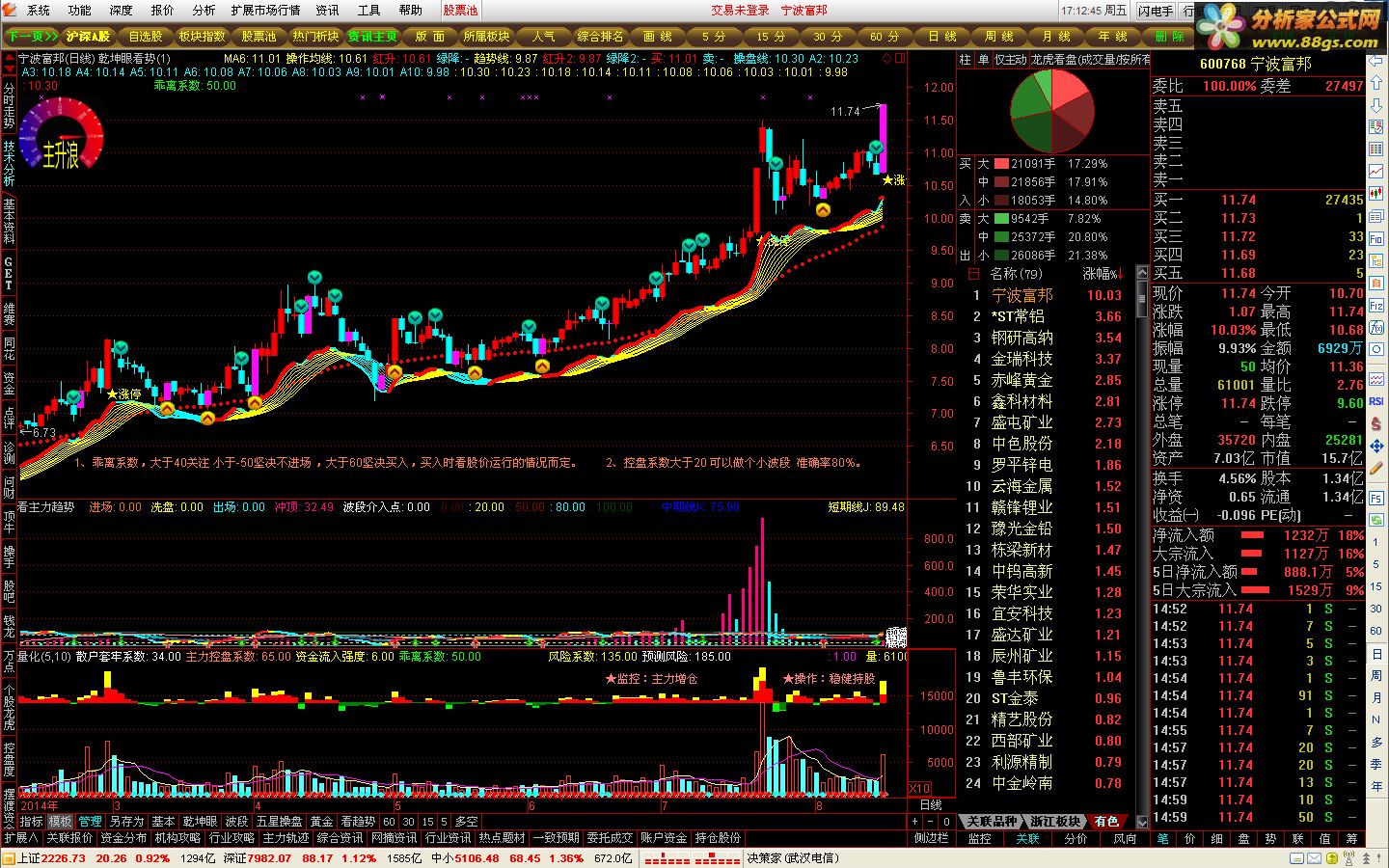Click the QR code icon below the chart
1389x868 pixels.
896,636
